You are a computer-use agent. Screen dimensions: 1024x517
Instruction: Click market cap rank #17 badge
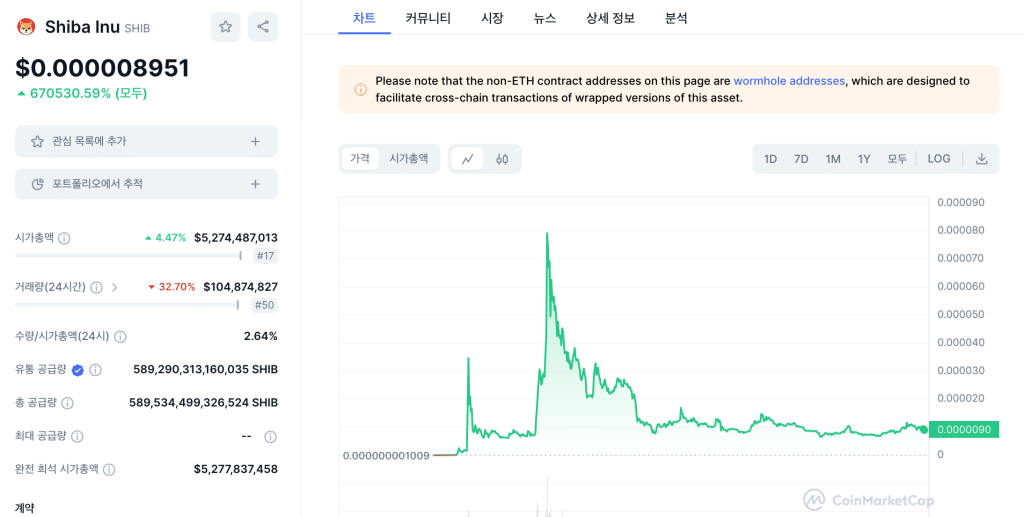pyautogui.click(x=265, y=256)
